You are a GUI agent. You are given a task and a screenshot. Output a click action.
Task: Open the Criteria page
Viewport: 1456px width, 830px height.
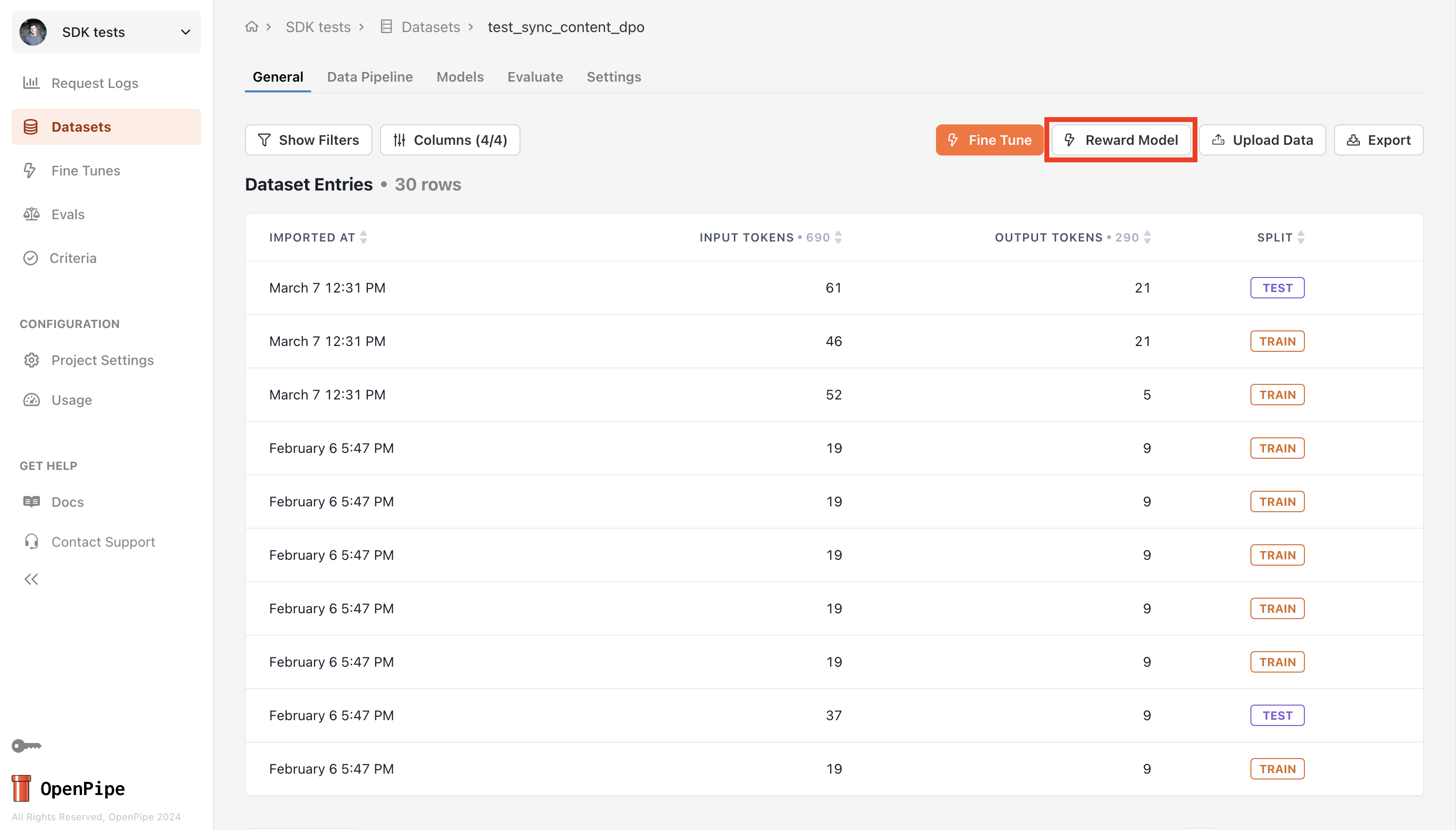pyautogui.click(x=72, y=258)
